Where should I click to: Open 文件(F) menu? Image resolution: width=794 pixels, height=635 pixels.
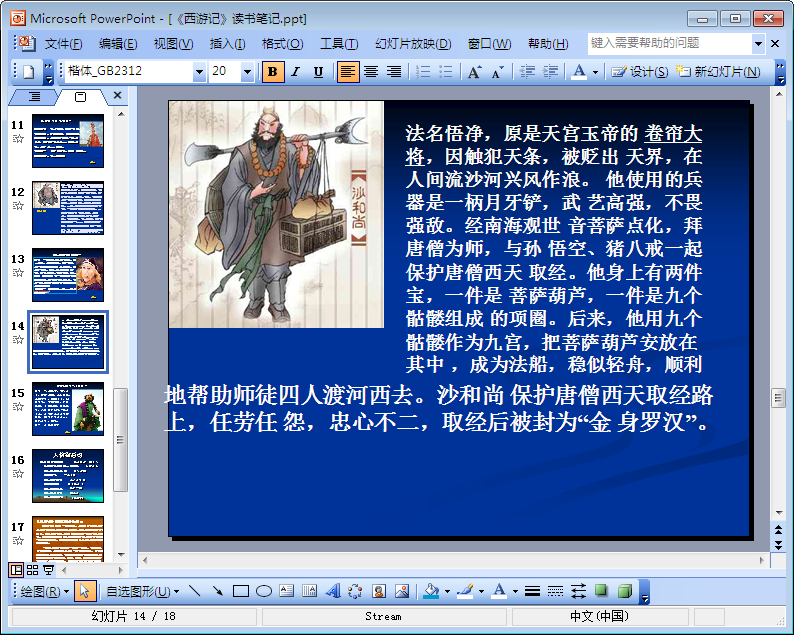[x=63, y=44]
